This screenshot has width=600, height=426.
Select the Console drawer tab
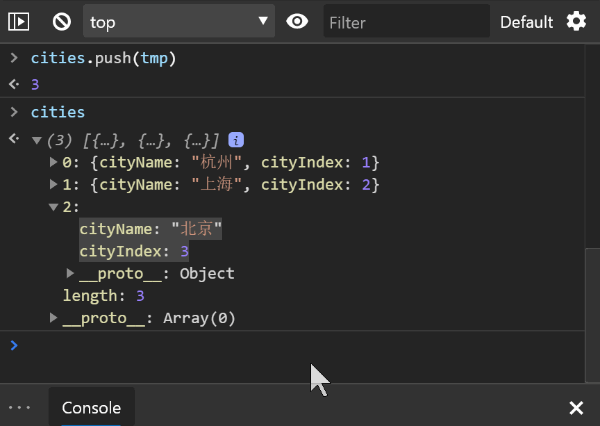coord(91,408)
